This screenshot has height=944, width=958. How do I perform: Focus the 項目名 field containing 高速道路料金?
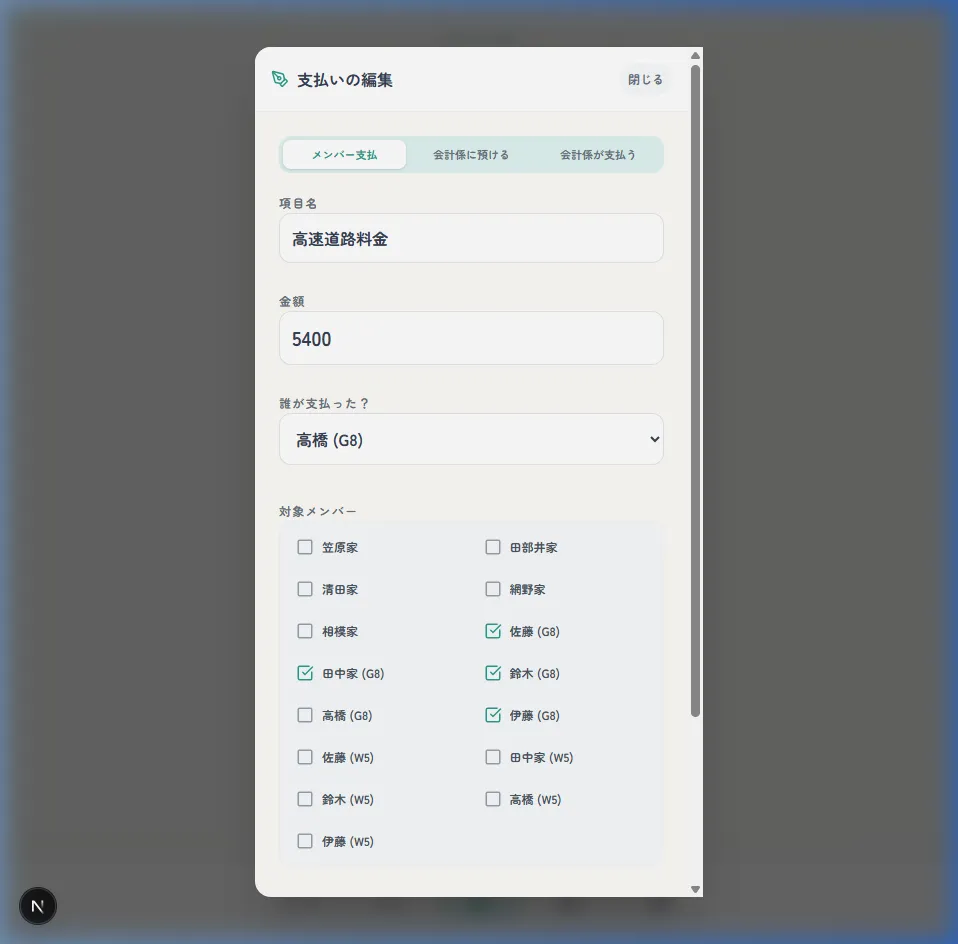tap(471, 238)
